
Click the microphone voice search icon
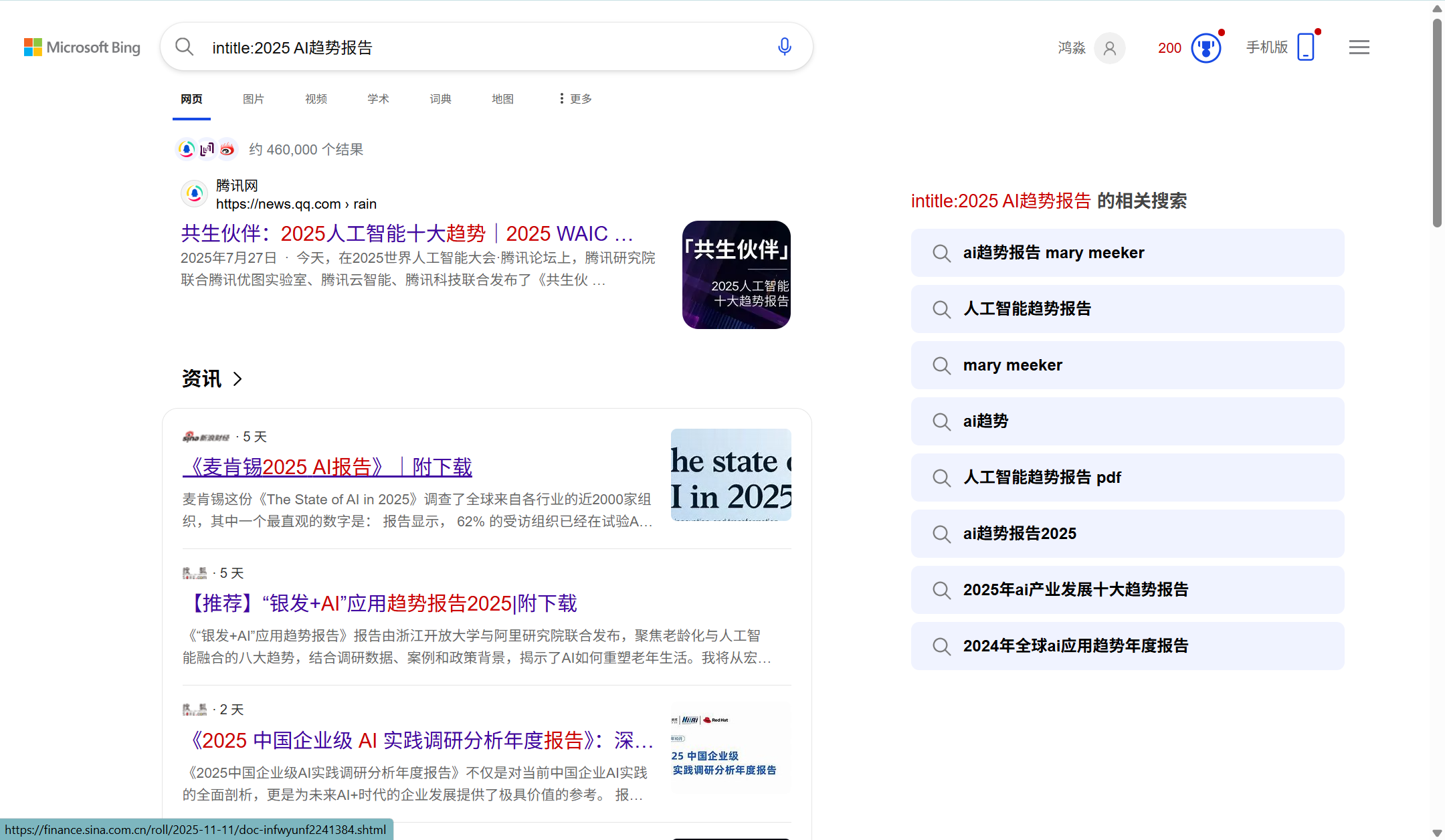(785, 47)
